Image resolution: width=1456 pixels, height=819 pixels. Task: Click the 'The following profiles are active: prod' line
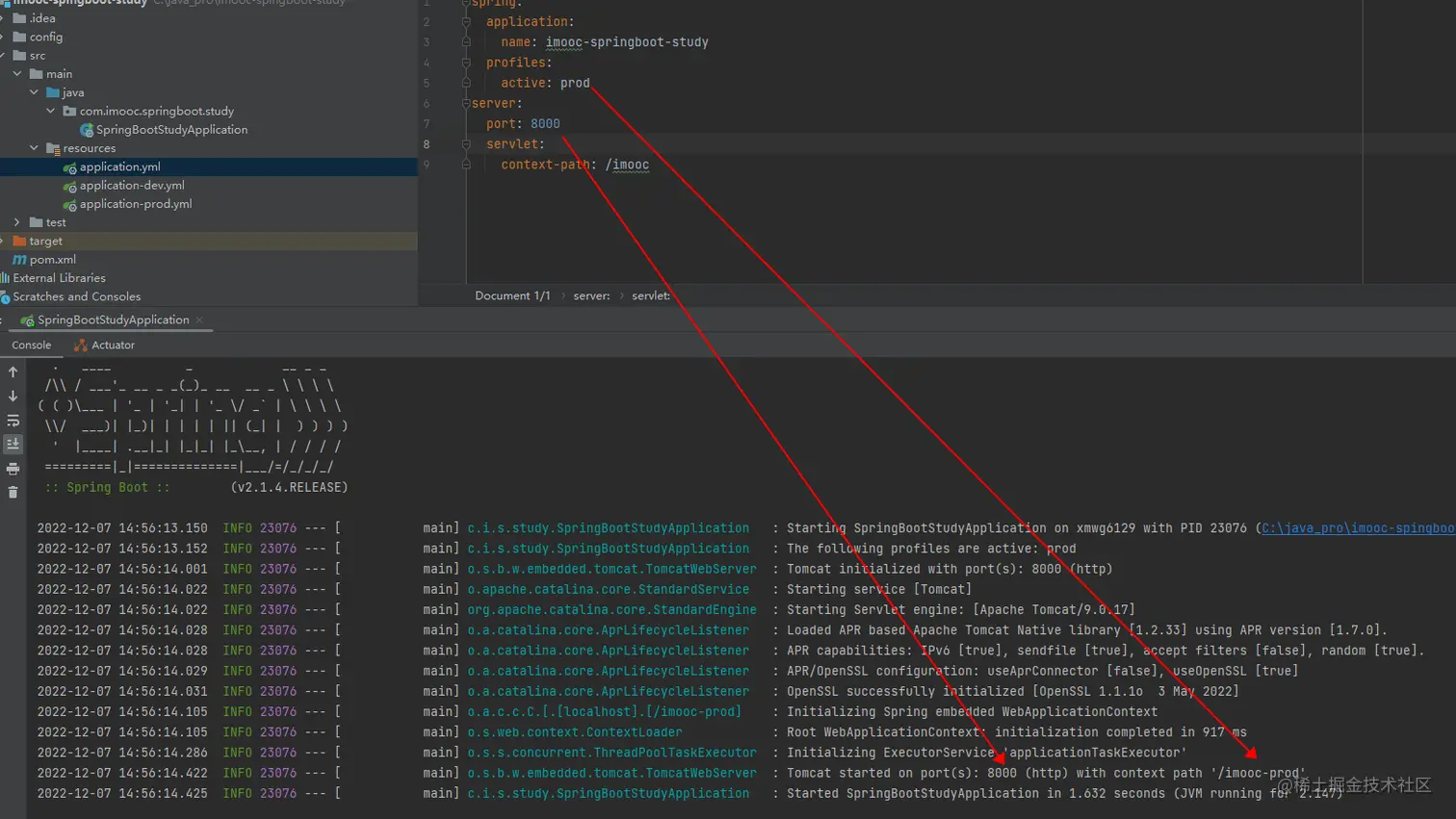[x=931, y=549]
